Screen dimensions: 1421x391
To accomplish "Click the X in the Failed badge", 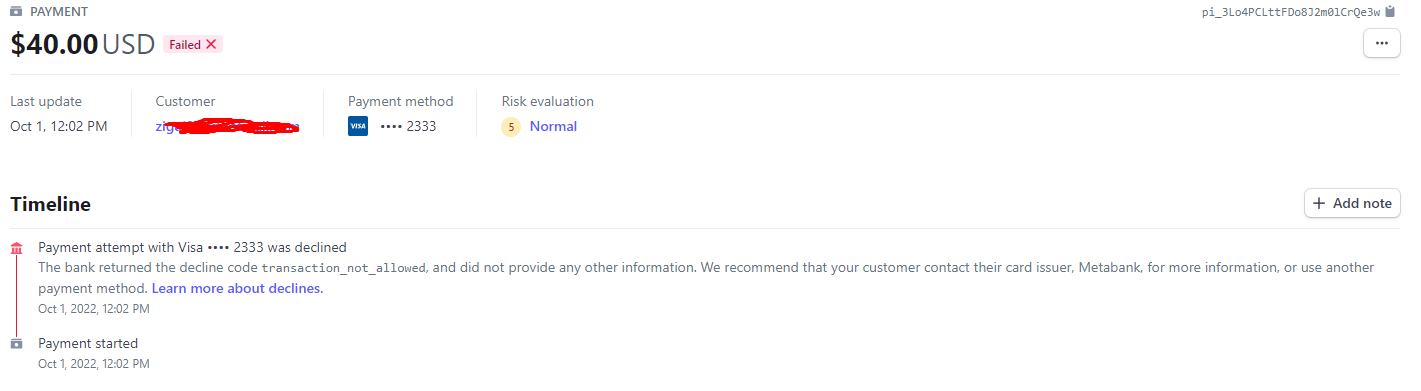I will 211,45.
